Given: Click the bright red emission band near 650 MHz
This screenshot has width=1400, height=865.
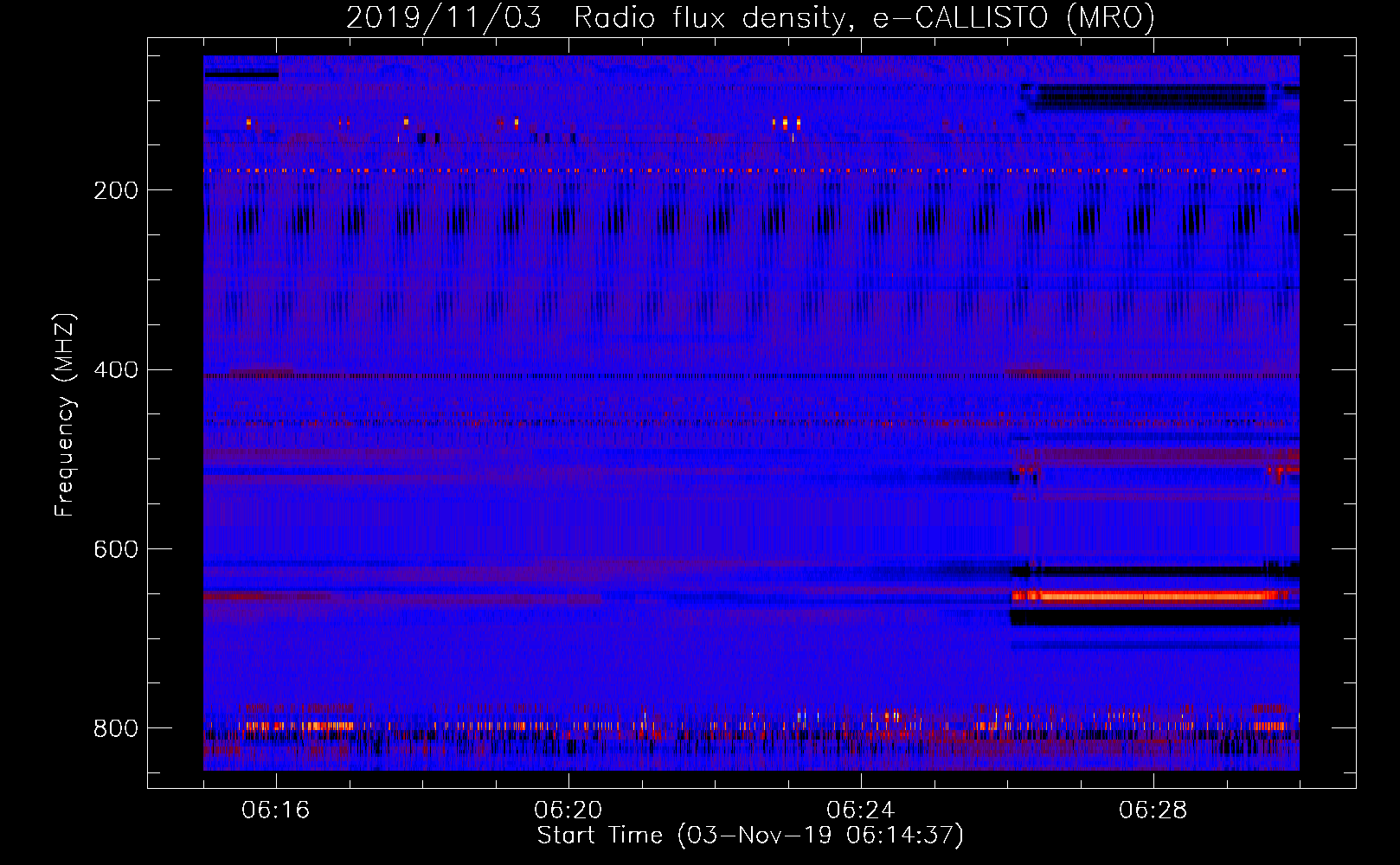Looking at the screenshot, I should 1149,595.
